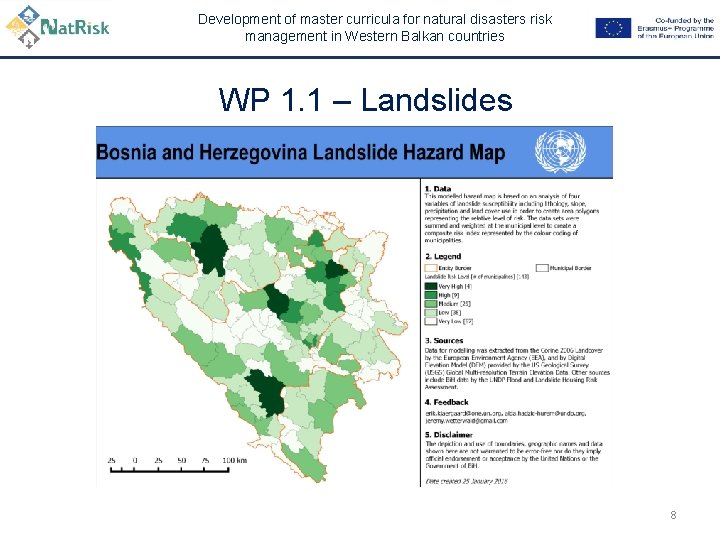Click the '100 km' scale label
The image size is (720, 540).
(x=235, y=460)
